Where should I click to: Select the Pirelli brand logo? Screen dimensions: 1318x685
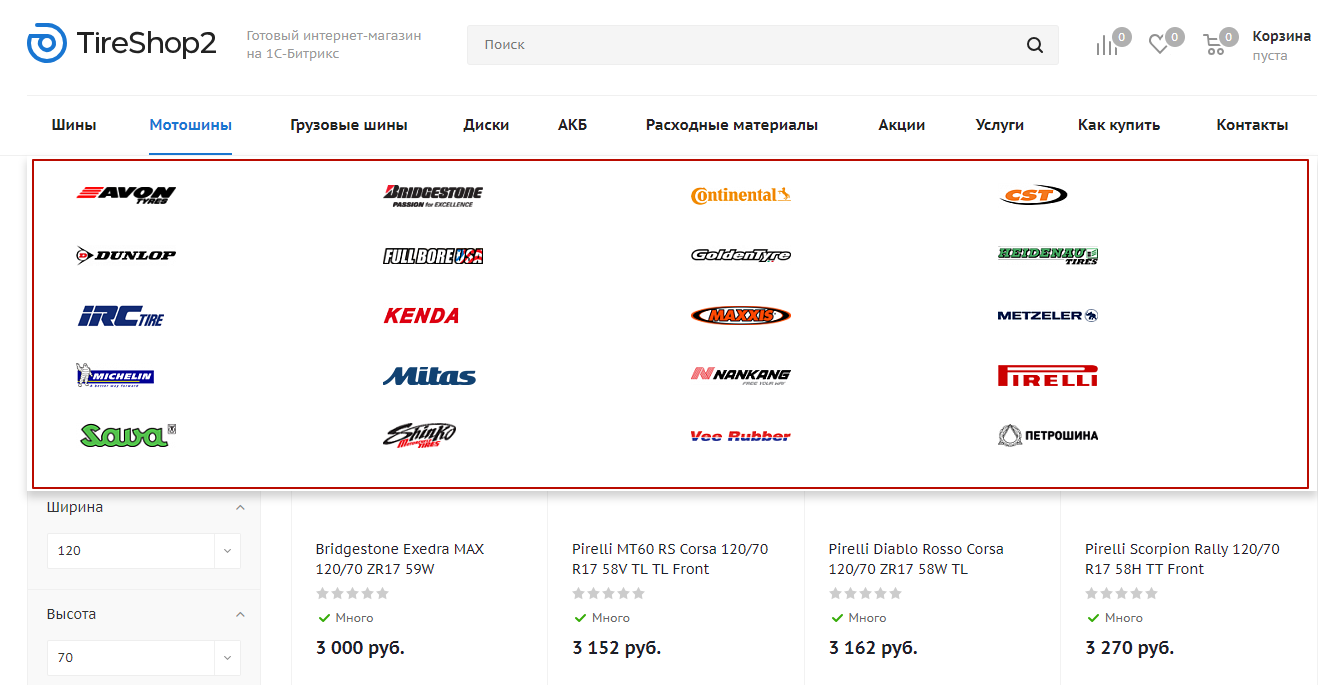[x=1048, y=376]
